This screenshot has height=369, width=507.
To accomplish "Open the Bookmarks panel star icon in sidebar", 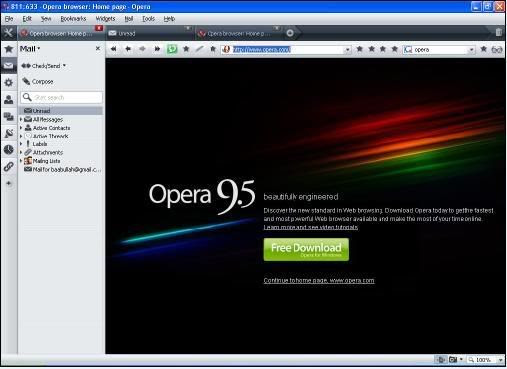I will point(9,49).
